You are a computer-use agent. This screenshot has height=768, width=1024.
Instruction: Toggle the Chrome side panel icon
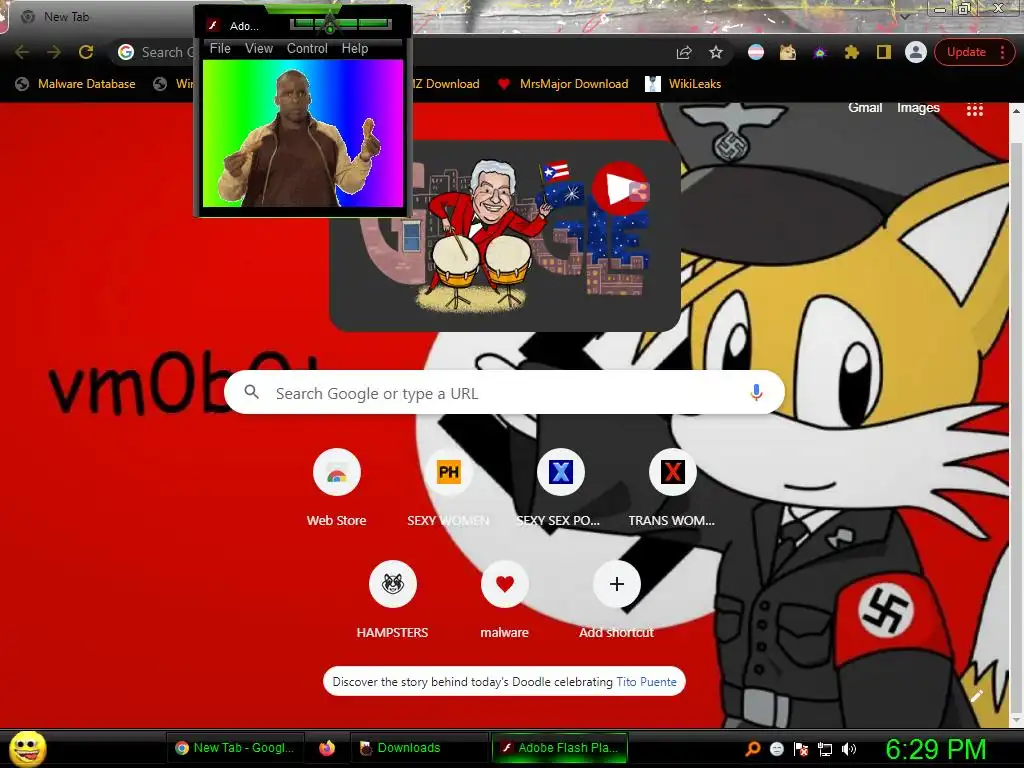click(x=884, y=52)
